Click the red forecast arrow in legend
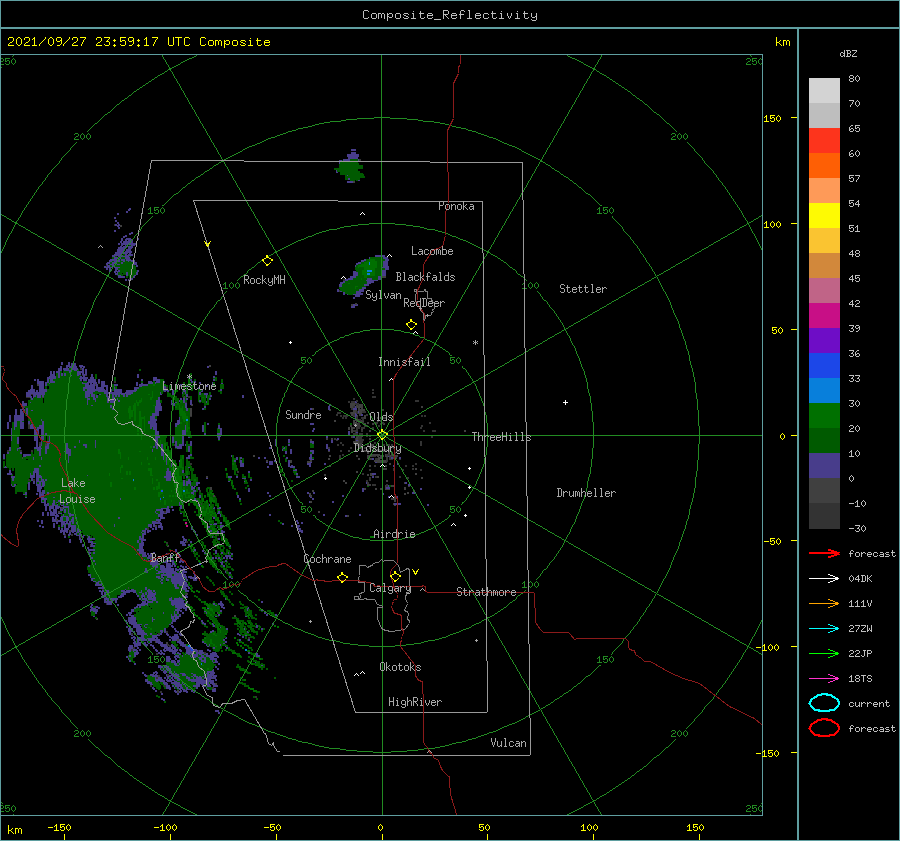The image size is (900, 841). pos(824,553)
